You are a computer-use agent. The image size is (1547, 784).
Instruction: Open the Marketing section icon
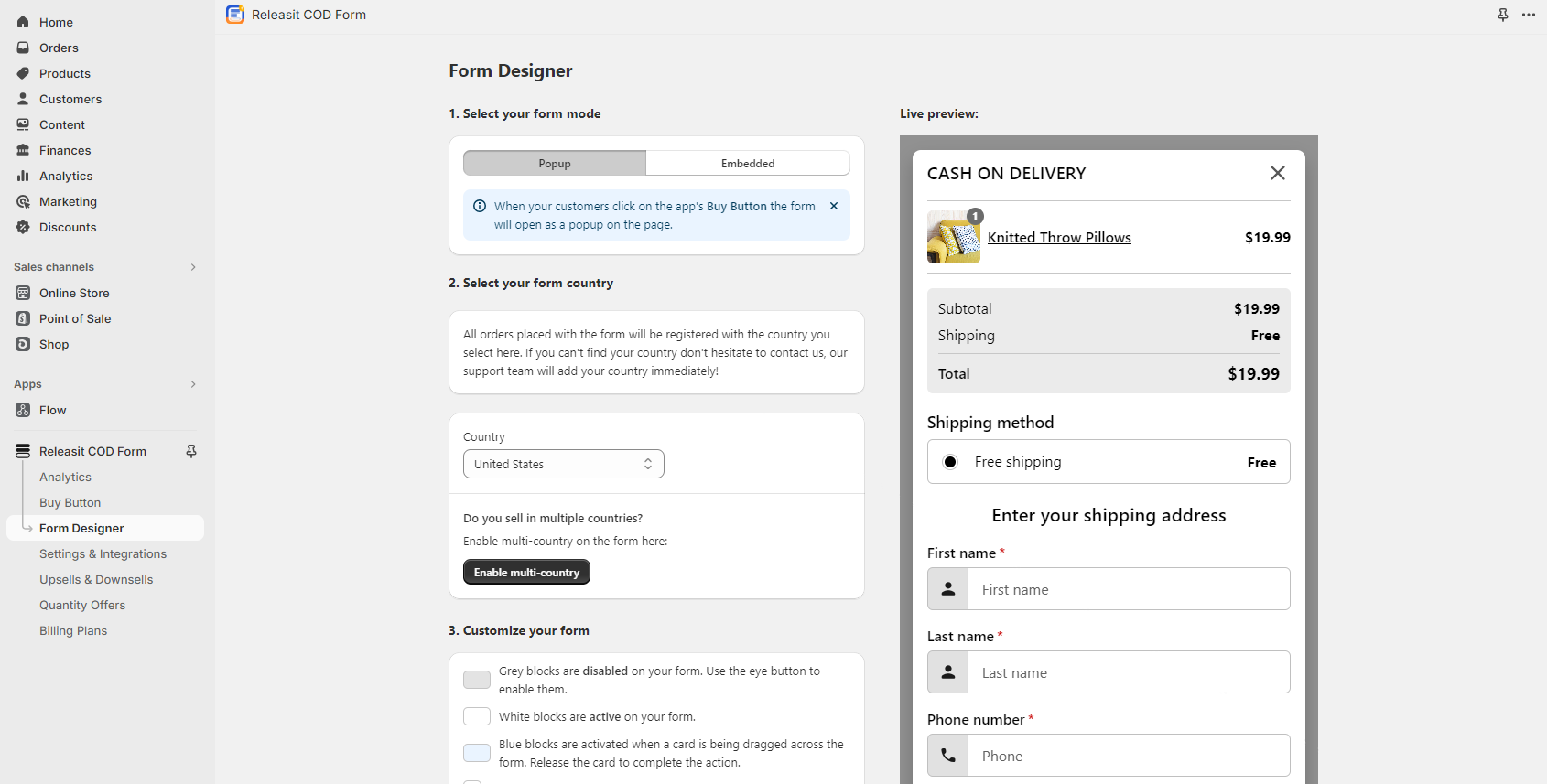23,201
